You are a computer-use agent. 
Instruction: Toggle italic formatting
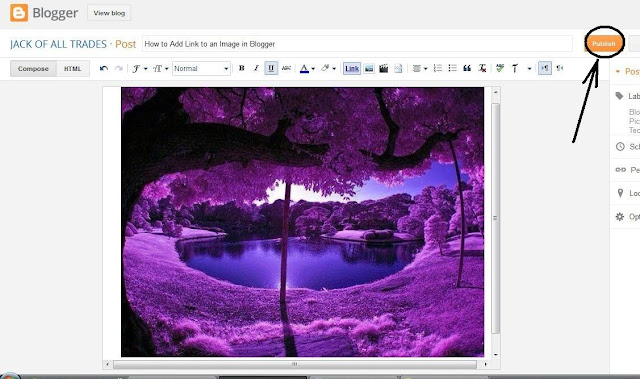256,68
